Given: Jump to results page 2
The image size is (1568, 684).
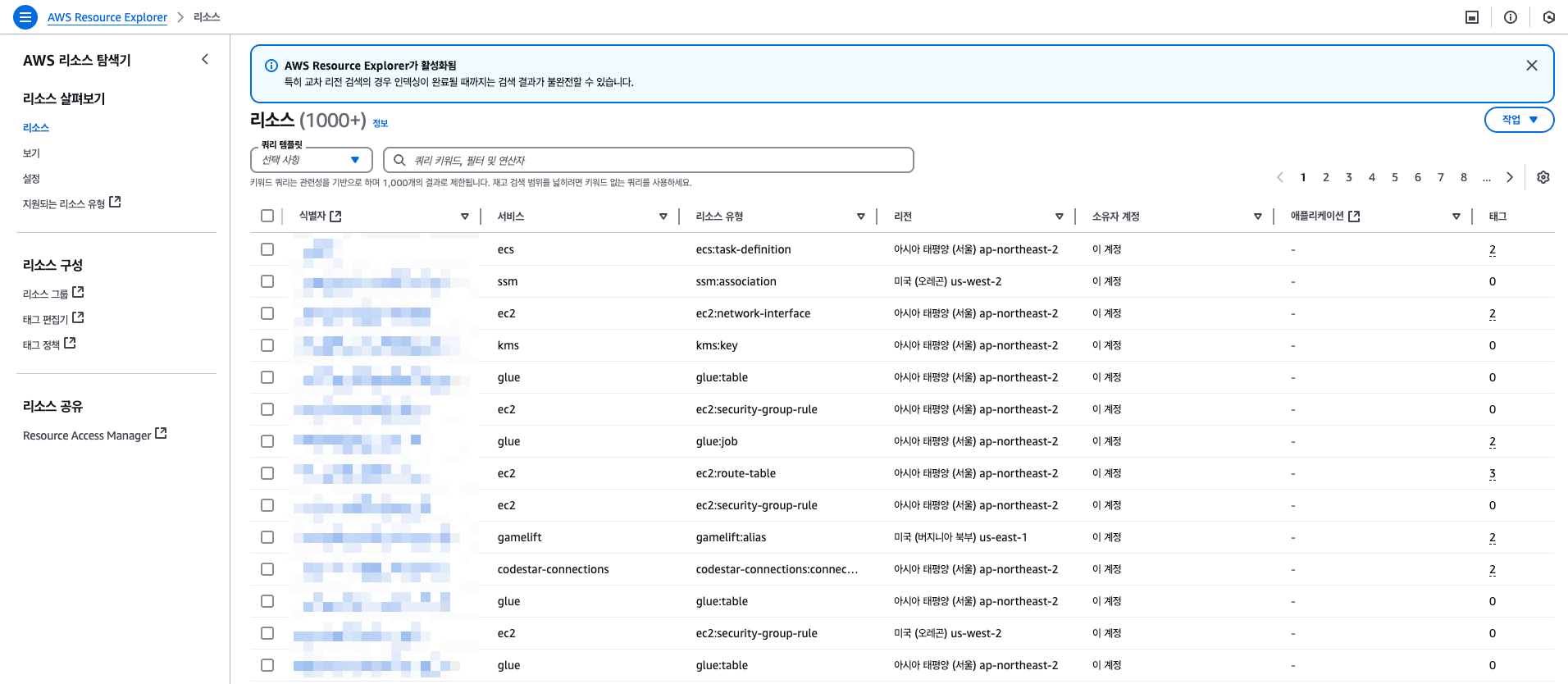Looking at the screenshot, I should [1326, 177].
